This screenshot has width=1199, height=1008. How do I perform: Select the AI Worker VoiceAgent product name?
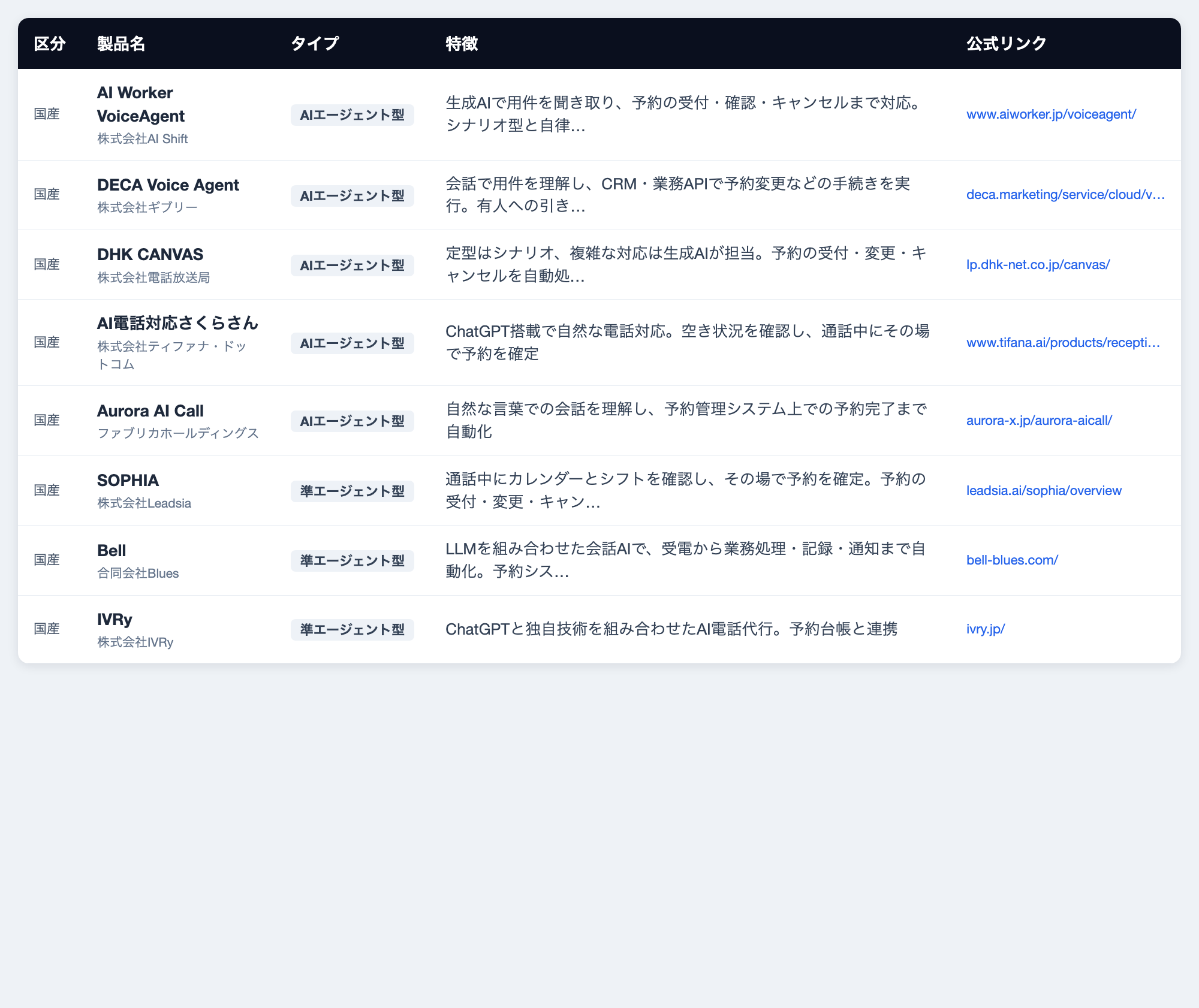141,104
